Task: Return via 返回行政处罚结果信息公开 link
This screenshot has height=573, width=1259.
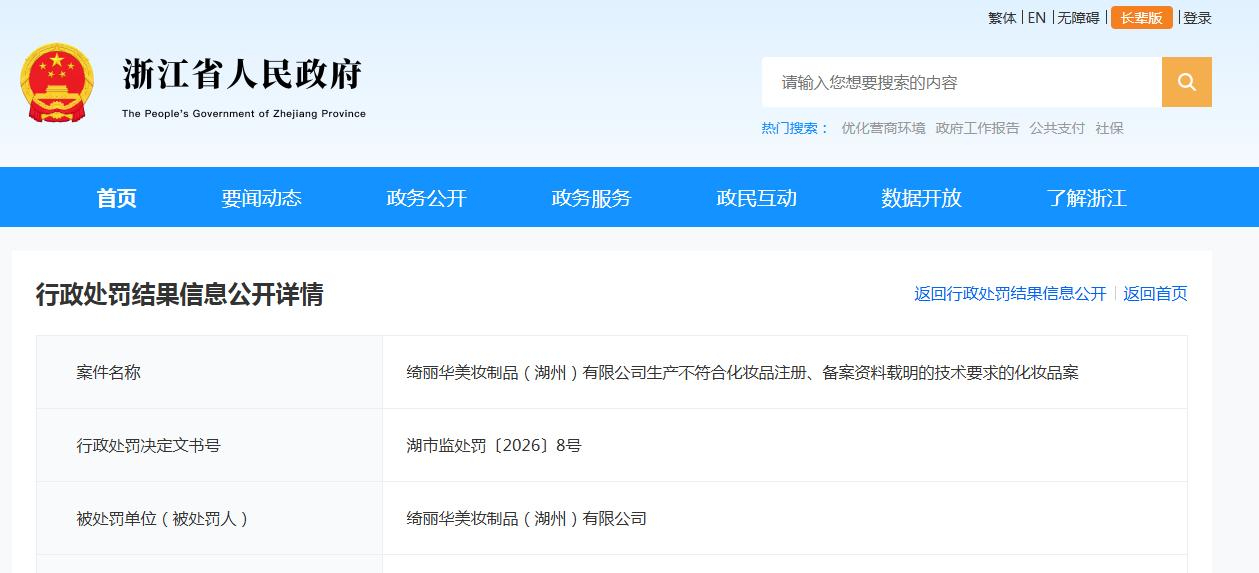Action: (x=1010, y=294)
